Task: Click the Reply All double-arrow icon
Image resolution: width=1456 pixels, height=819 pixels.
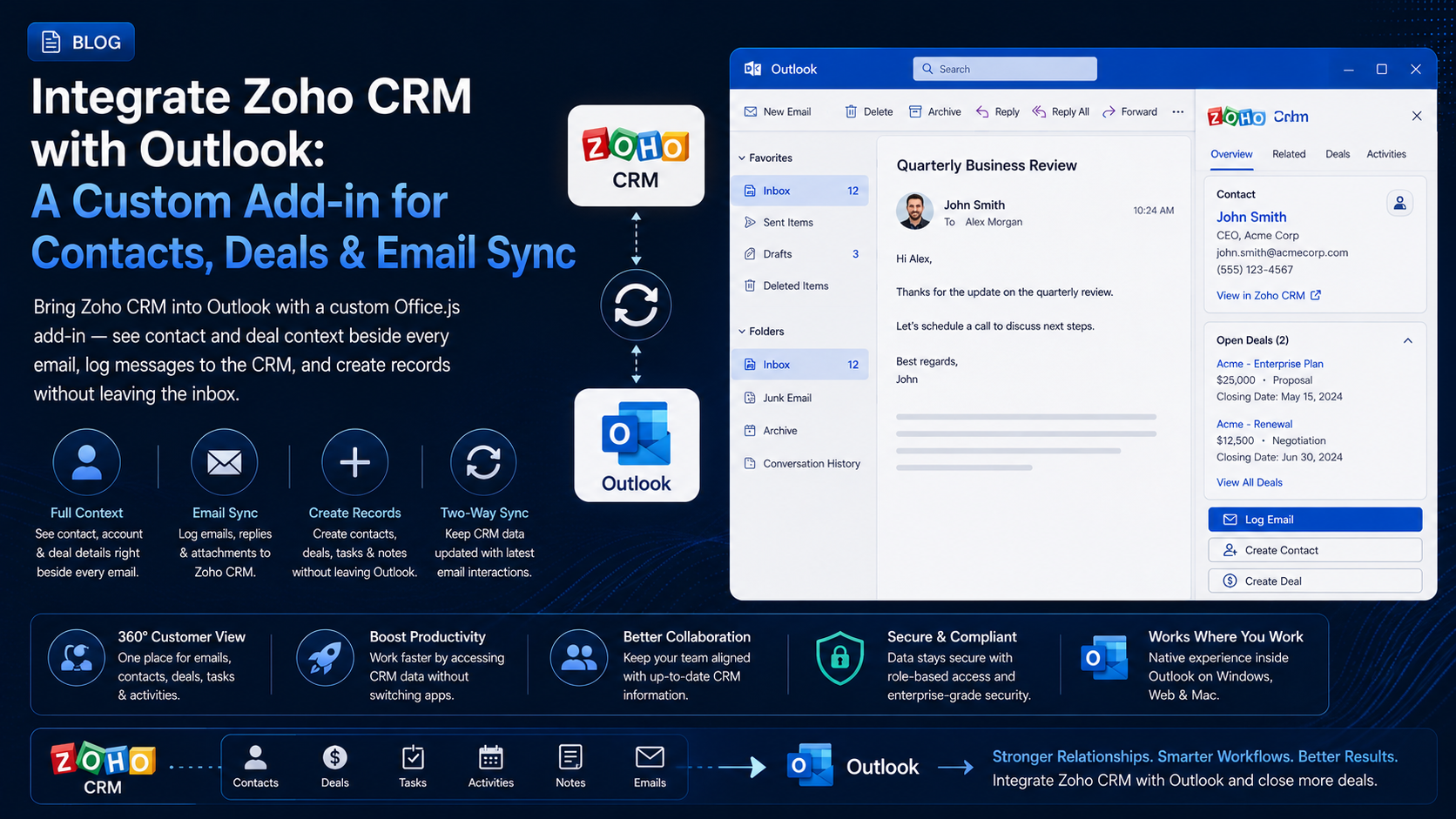Action: [1039, 111]
